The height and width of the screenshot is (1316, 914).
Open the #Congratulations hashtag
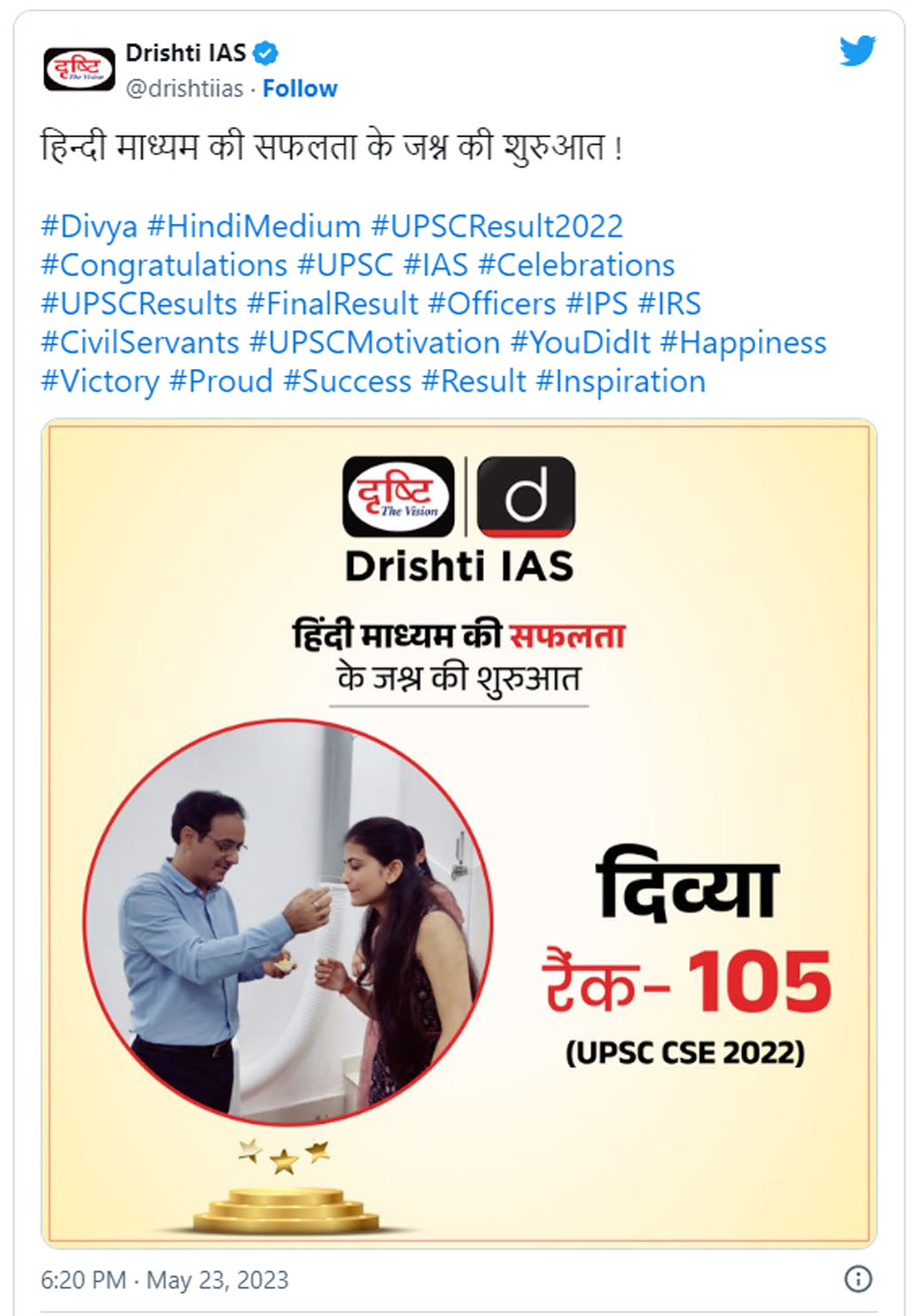[164, 265]
